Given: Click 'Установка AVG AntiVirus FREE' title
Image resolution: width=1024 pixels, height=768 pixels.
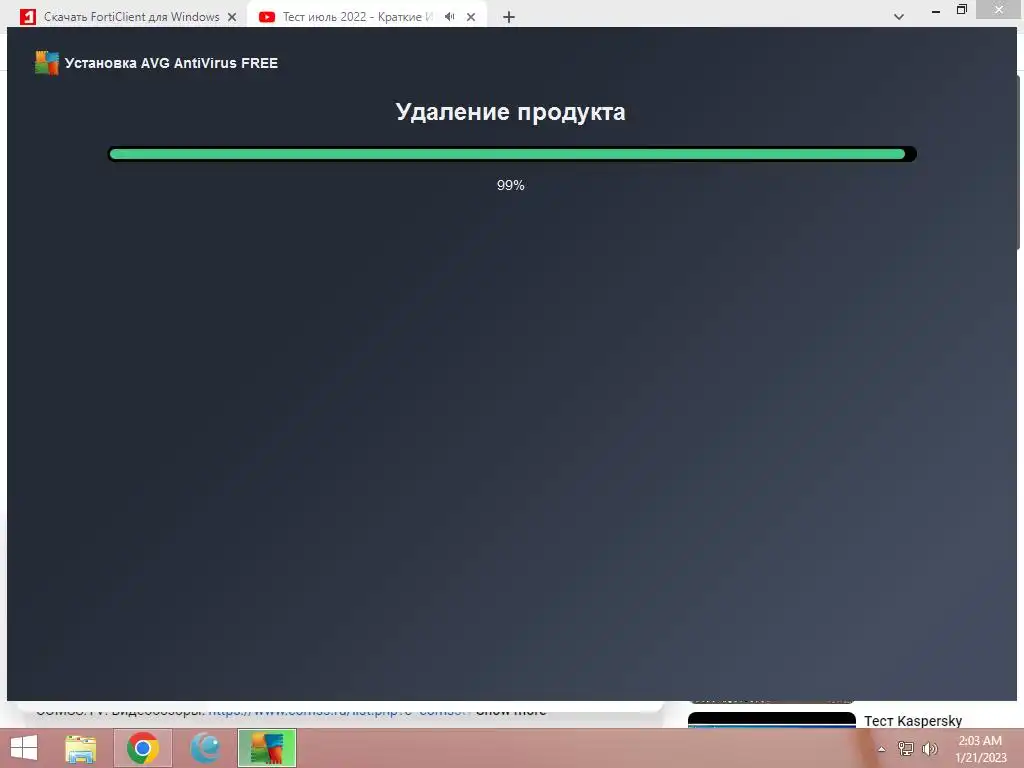Looking at the screenshot, I should (171, 63).
